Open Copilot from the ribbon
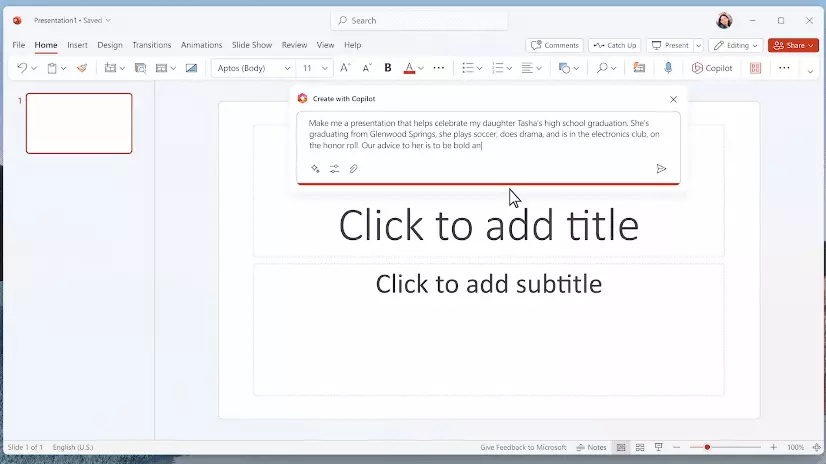 point(712,68)
